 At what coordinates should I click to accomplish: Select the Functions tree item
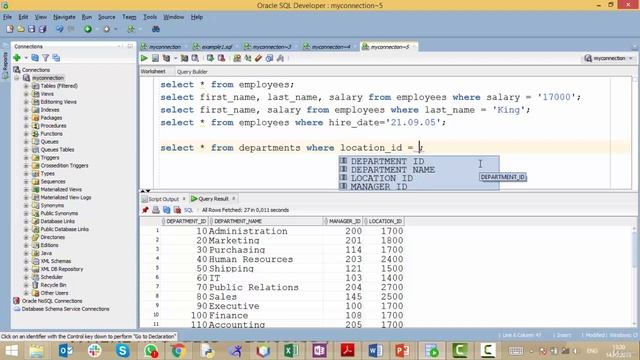51,134
